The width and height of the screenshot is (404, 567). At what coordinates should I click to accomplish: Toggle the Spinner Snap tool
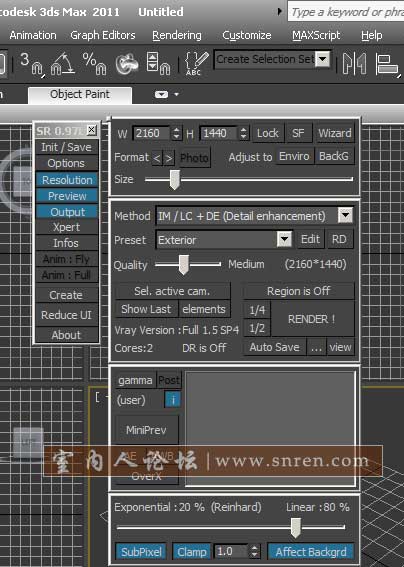point(158,63)
